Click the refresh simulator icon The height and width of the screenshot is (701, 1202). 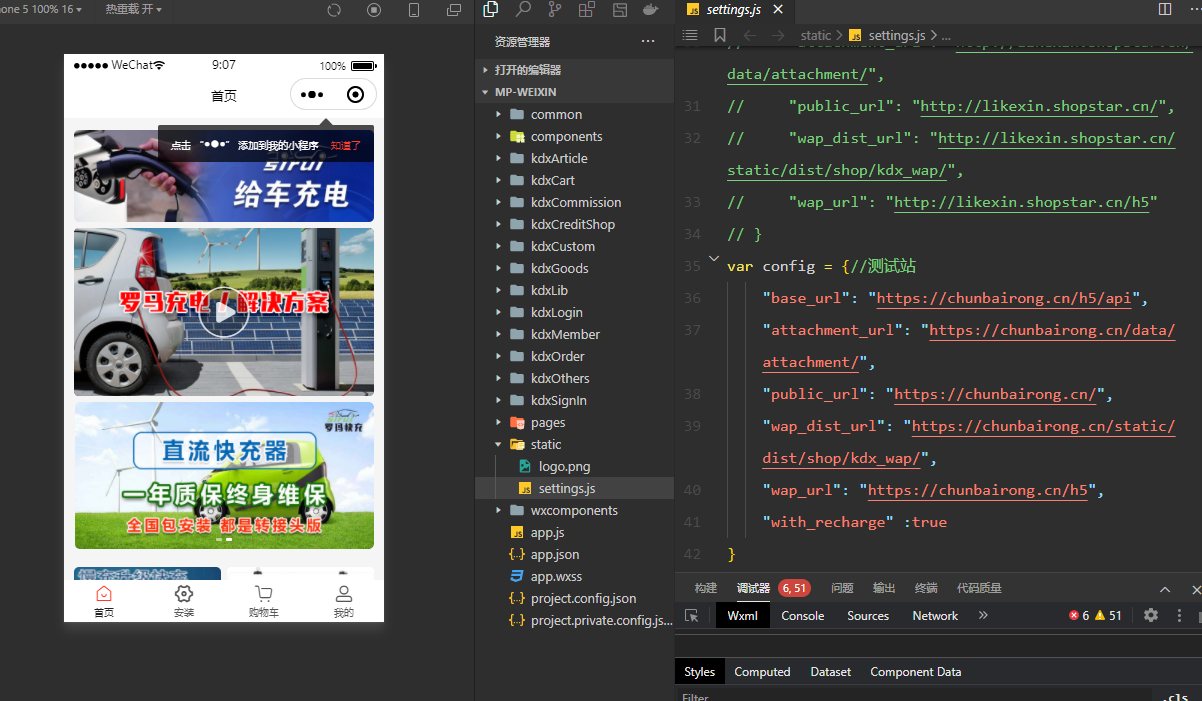click(334, 10)
